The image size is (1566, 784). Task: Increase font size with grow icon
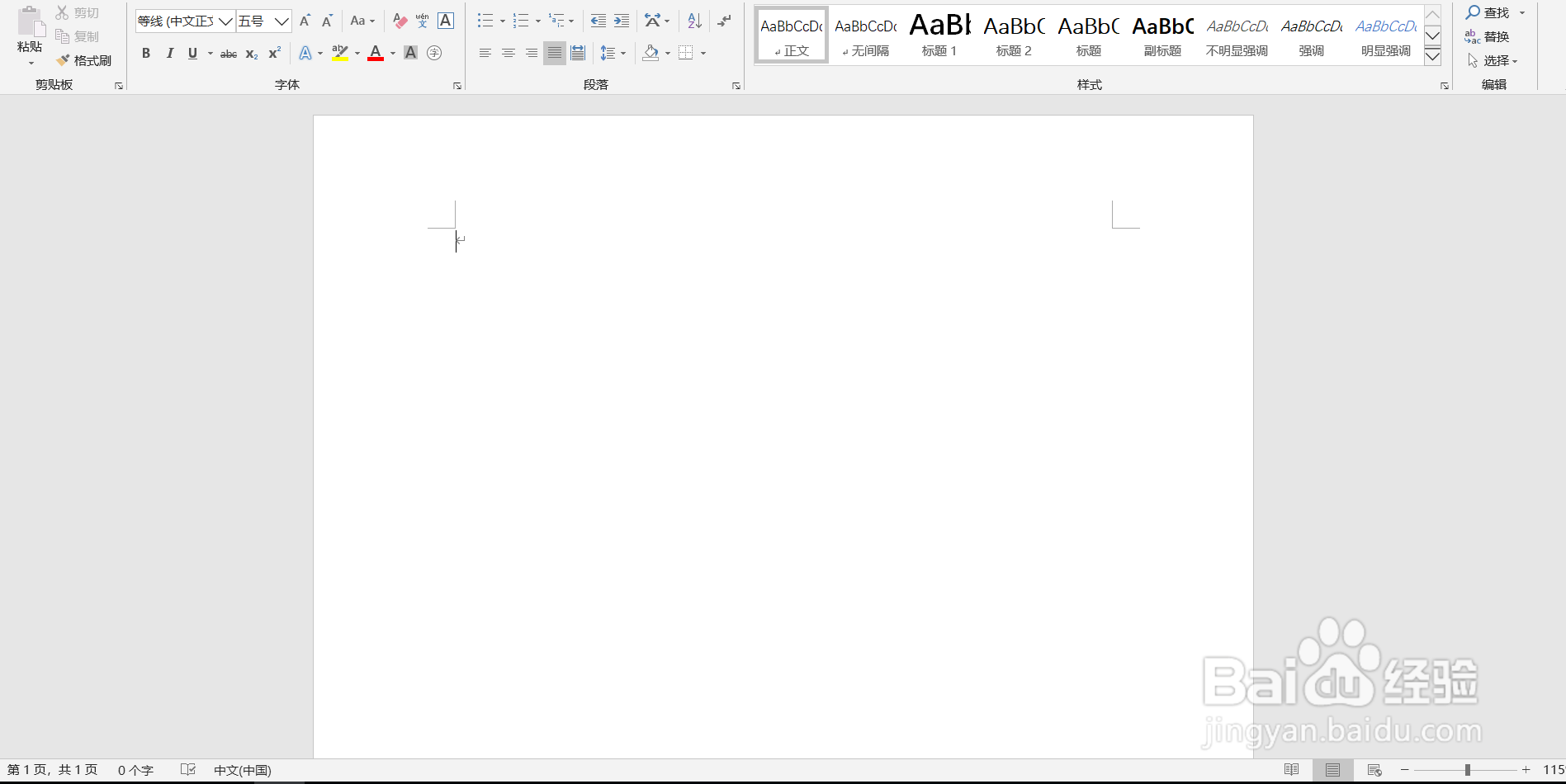[x=305, y=21]
